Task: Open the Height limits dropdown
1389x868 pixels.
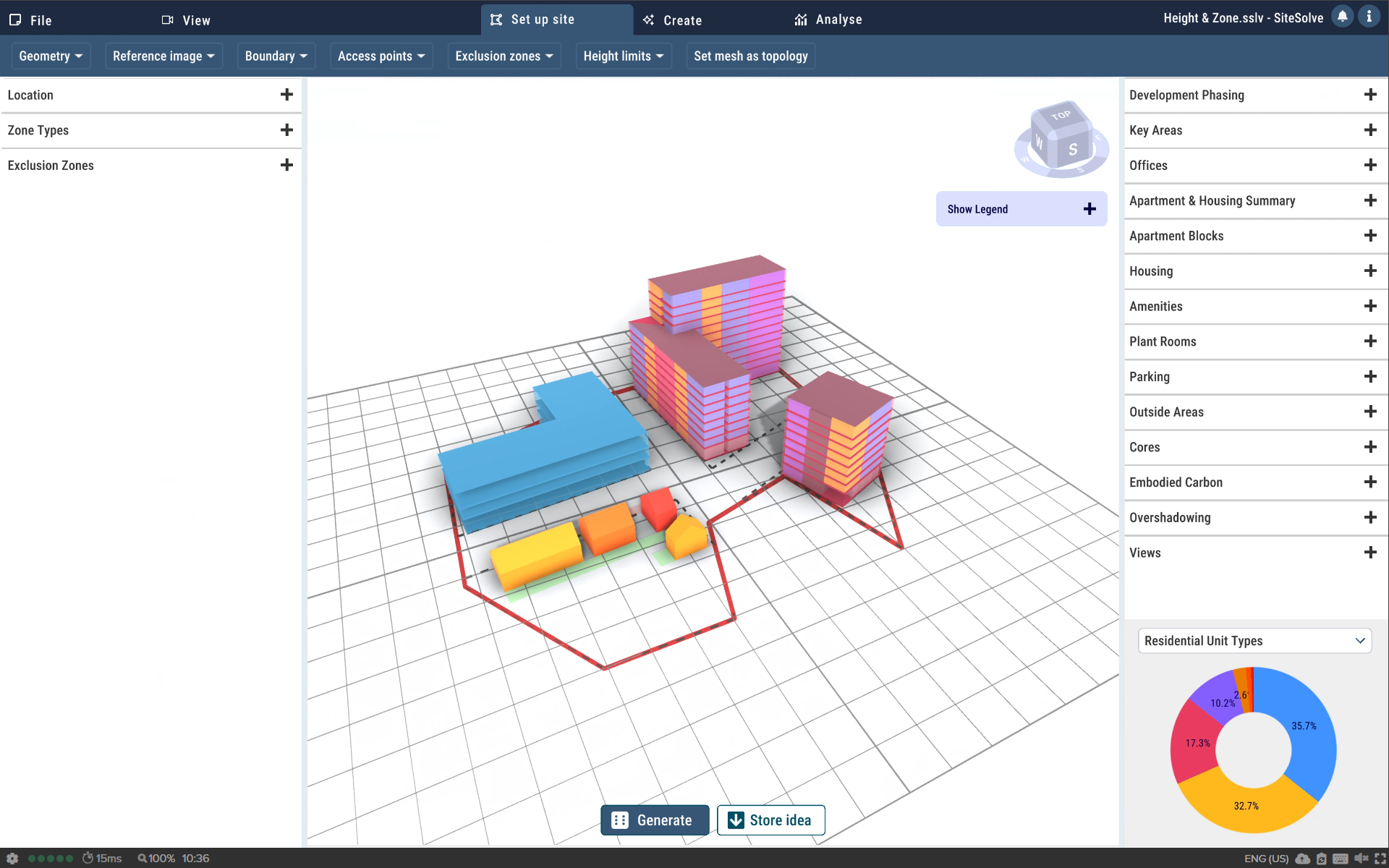Action: [623, 56]
